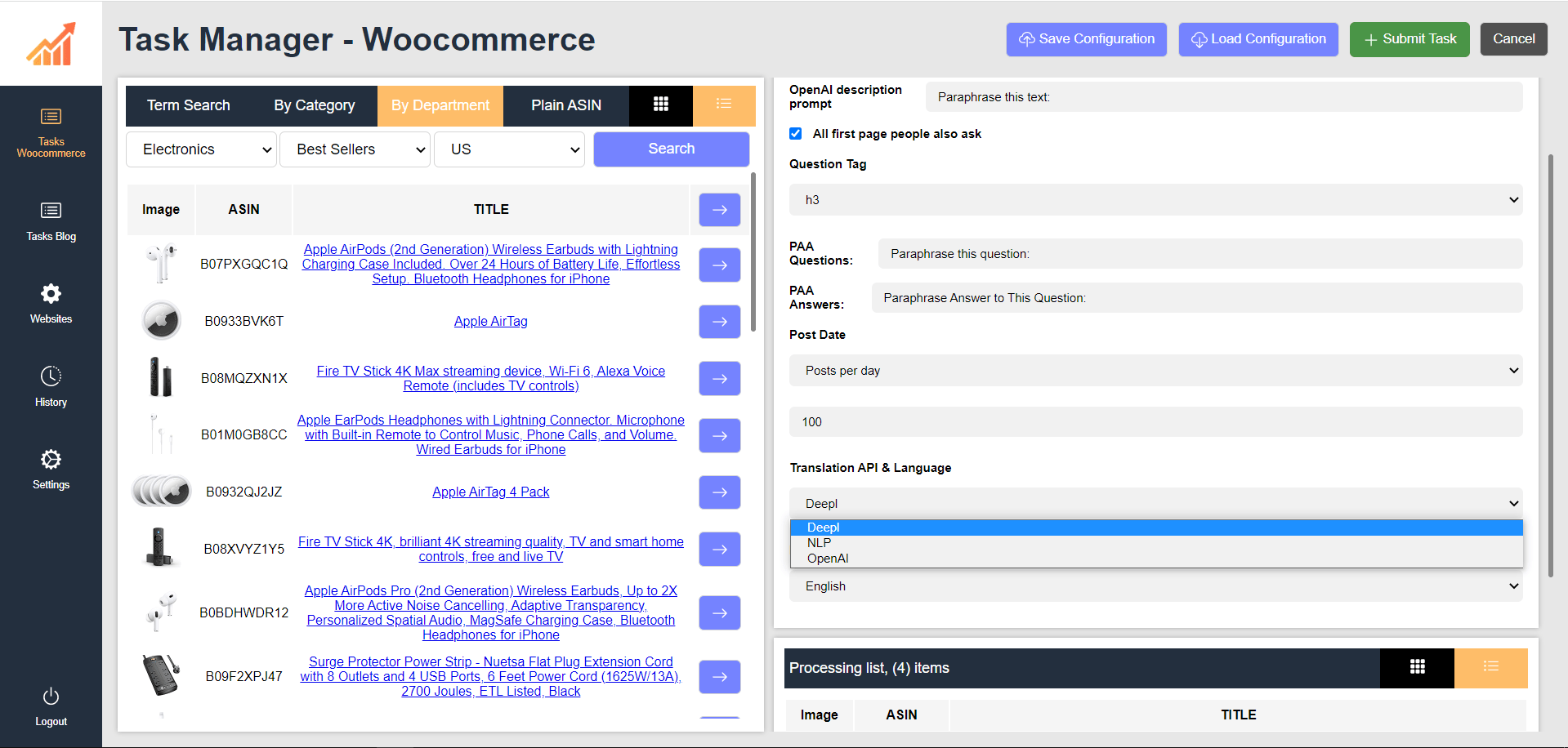The width and height of the screenshot is (1568, 748).
Task: Add Apple AirTag 4 Pack via arrow
Action: pos(720,492)
